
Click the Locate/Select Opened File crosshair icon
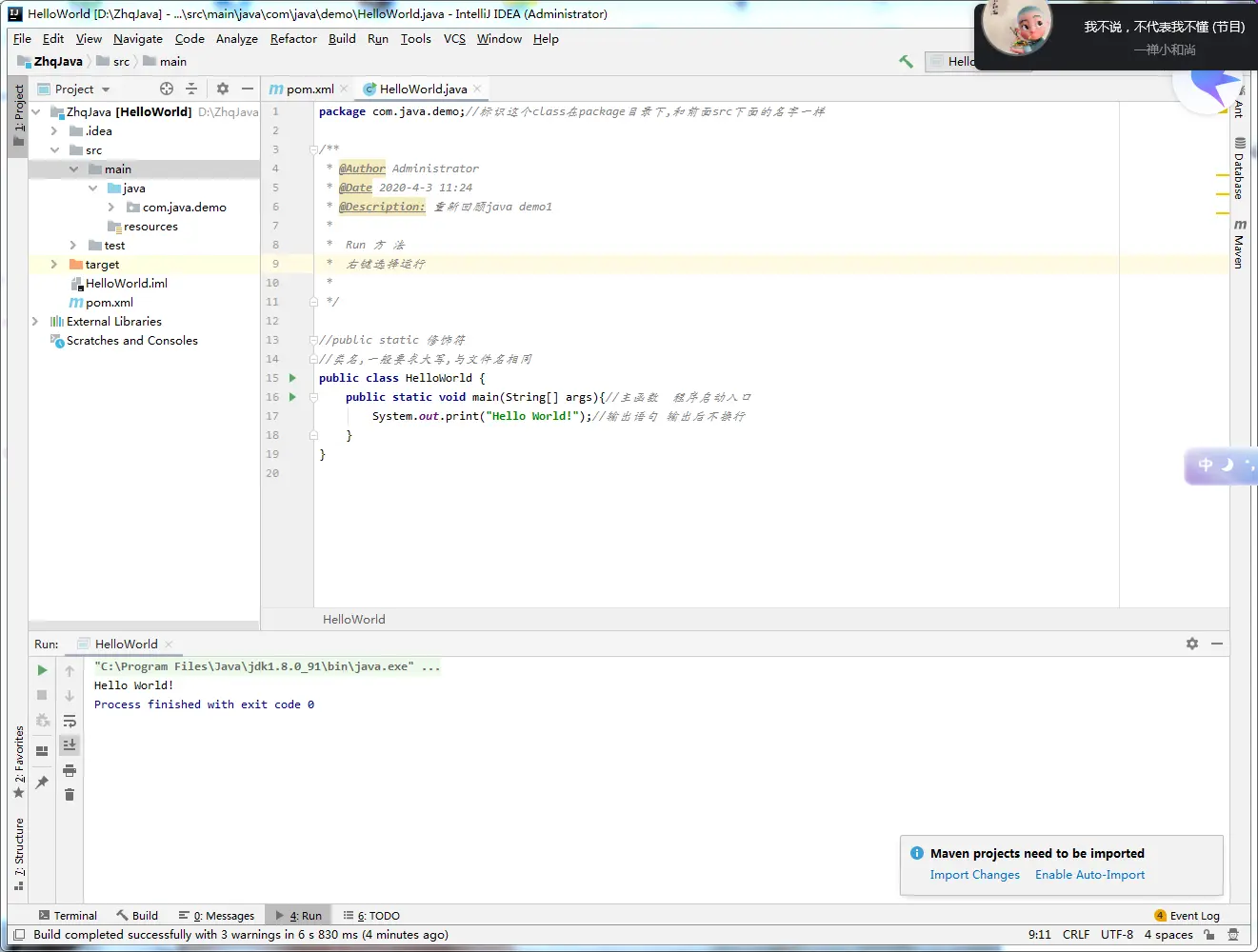click(167, 89)
